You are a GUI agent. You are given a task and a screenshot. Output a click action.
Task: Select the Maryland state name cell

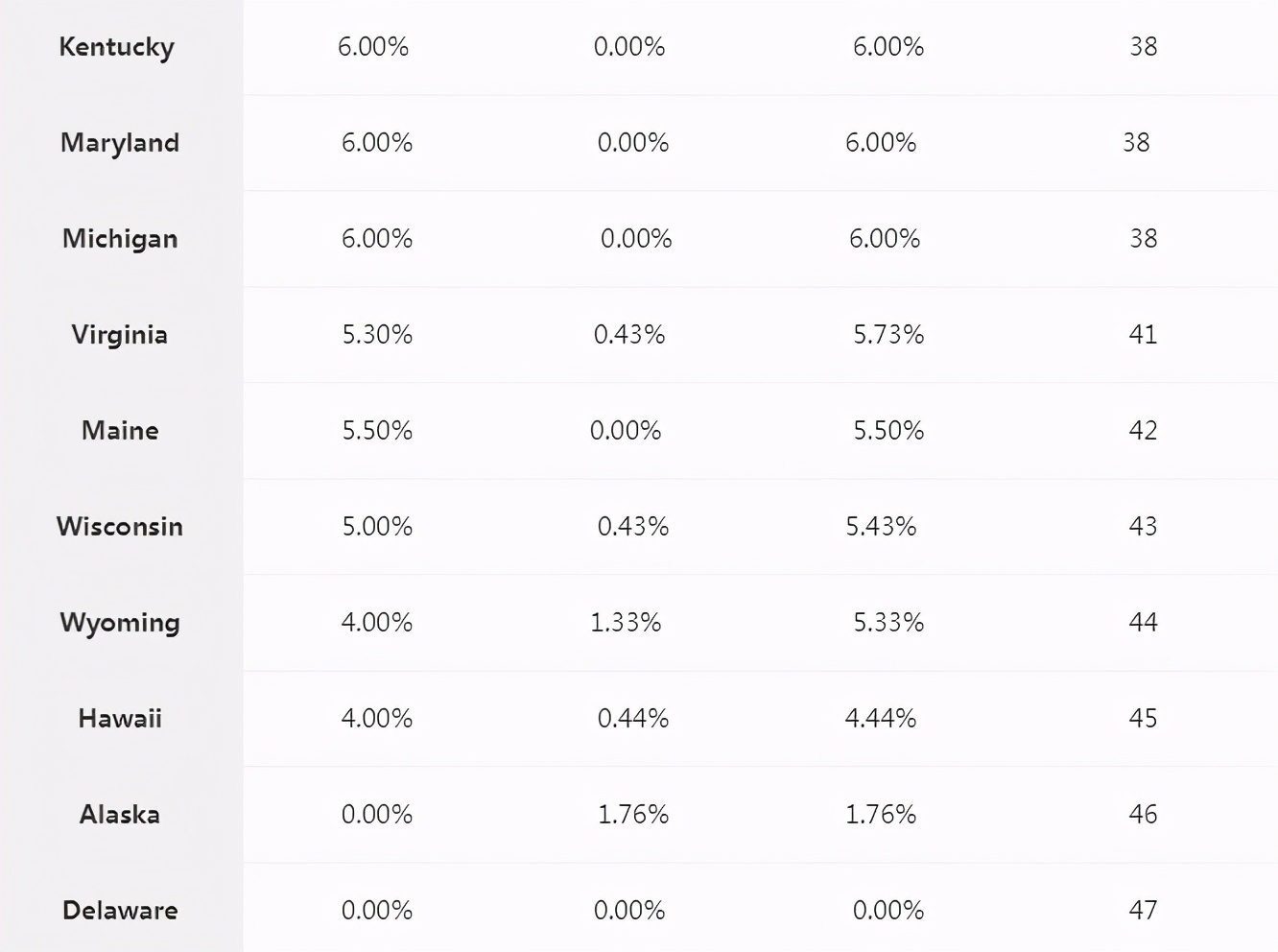[120, 143]
